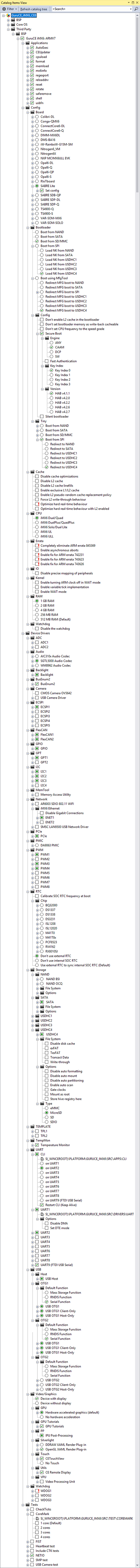Uncheck the safereremove application
140x1568 pixels.
point(33,94)
